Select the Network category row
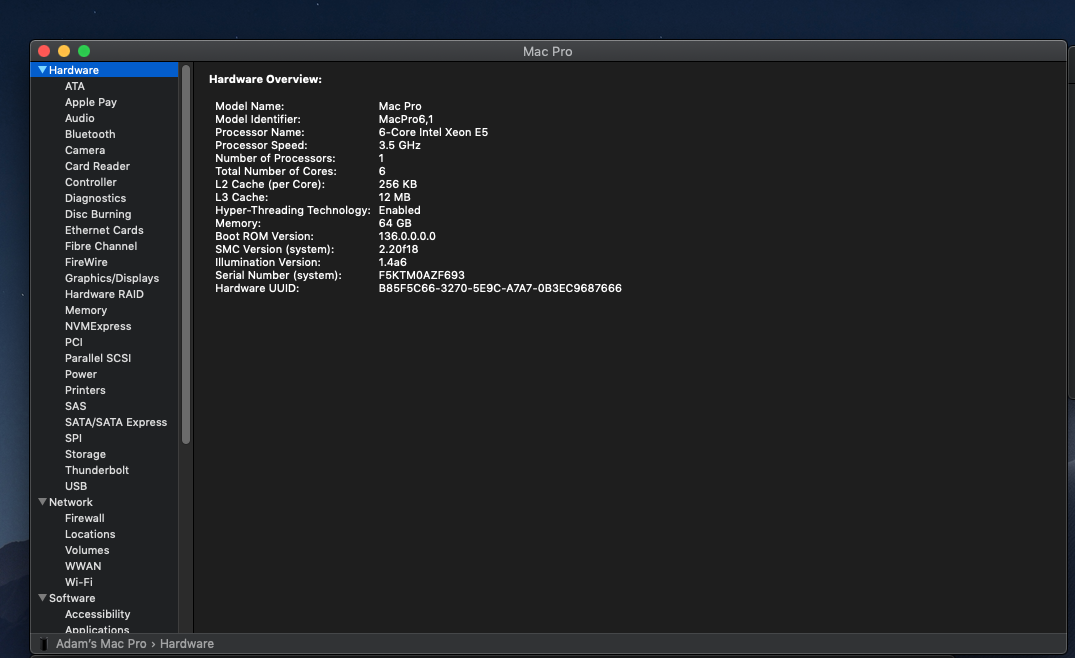 click(104, 502)
